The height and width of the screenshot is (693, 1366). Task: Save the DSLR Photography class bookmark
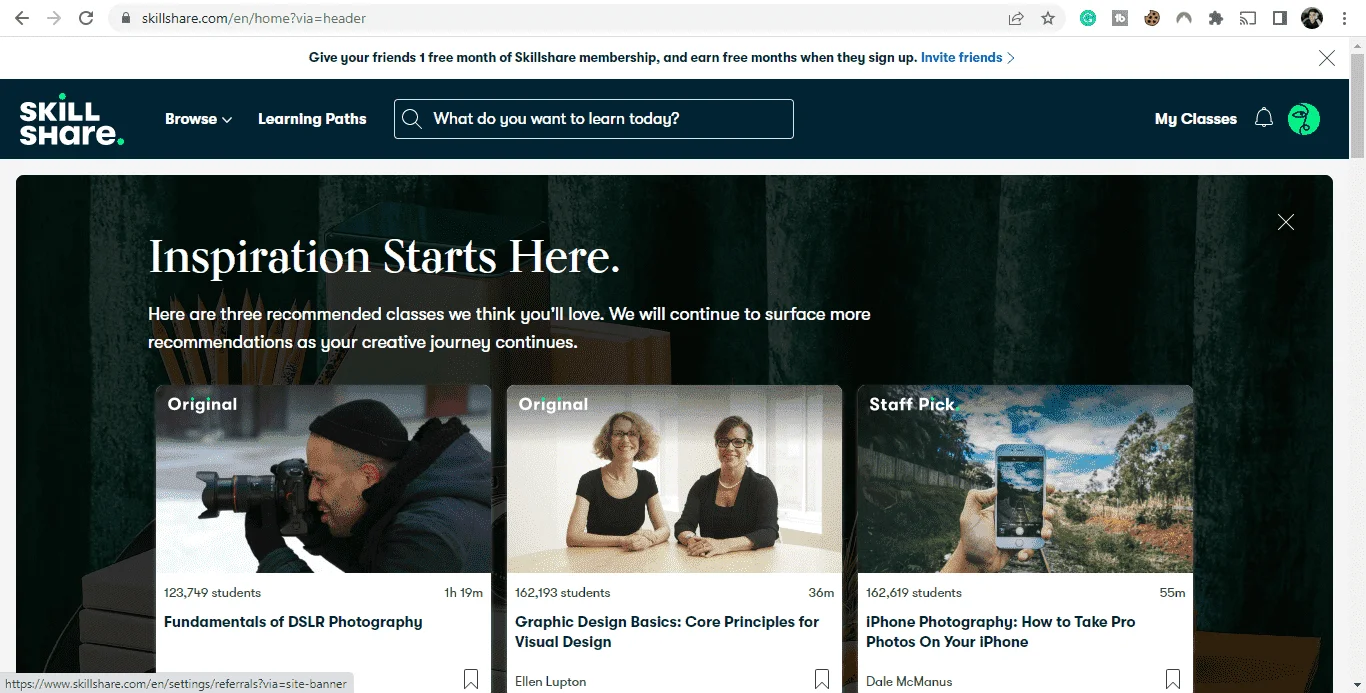[x=471, y=679]
